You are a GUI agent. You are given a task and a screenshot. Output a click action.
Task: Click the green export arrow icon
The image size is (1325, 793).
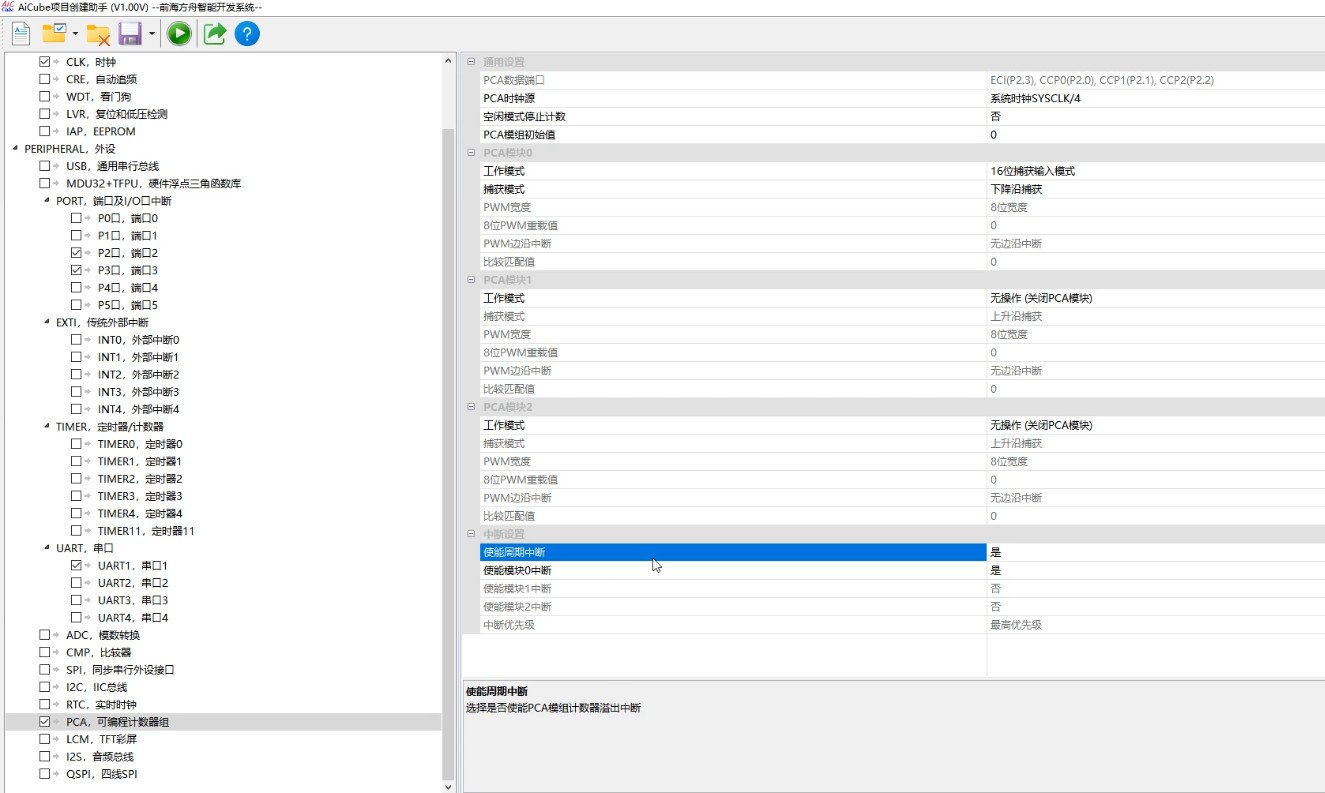(x=215, y=34)
